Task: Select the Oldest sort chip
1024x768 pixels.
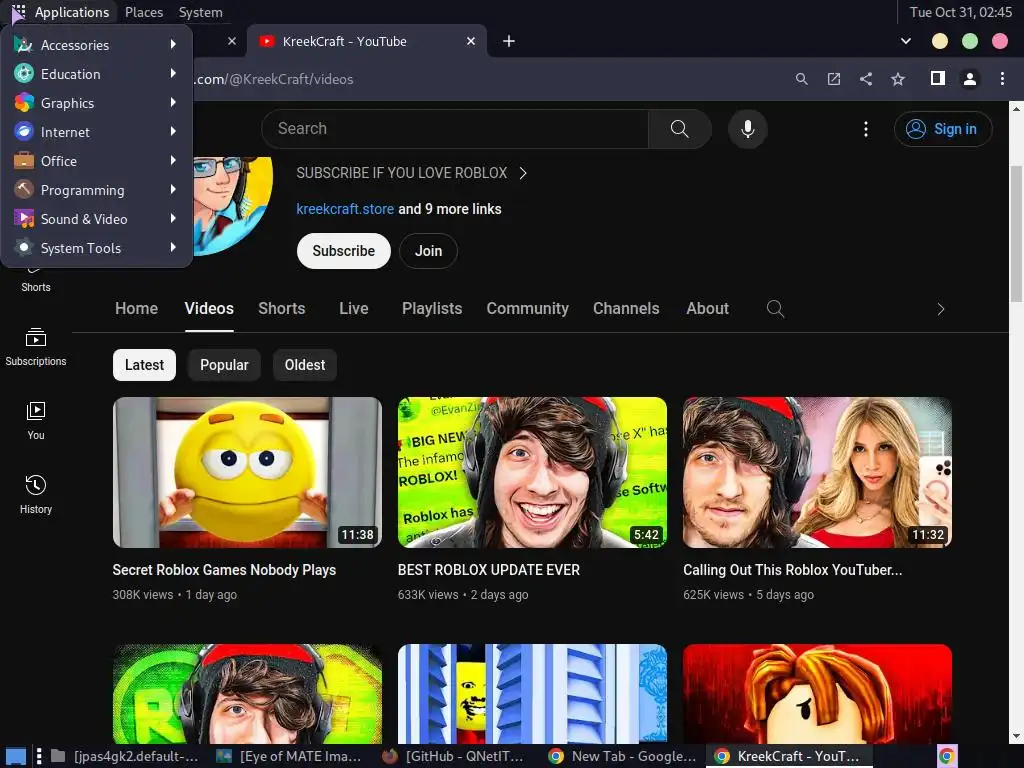Action: click(305, 364)
